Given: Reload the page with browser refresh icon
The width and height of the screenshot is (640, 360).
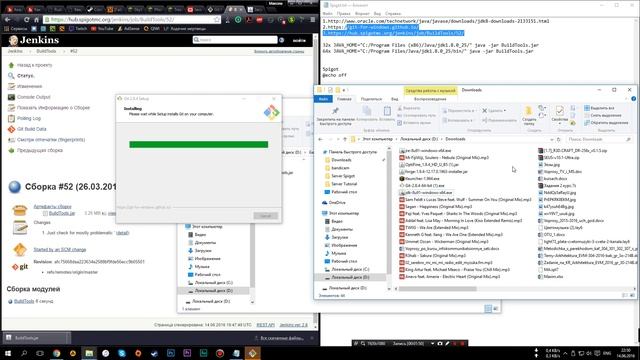Looking at the screenshot, I should 27,19.
